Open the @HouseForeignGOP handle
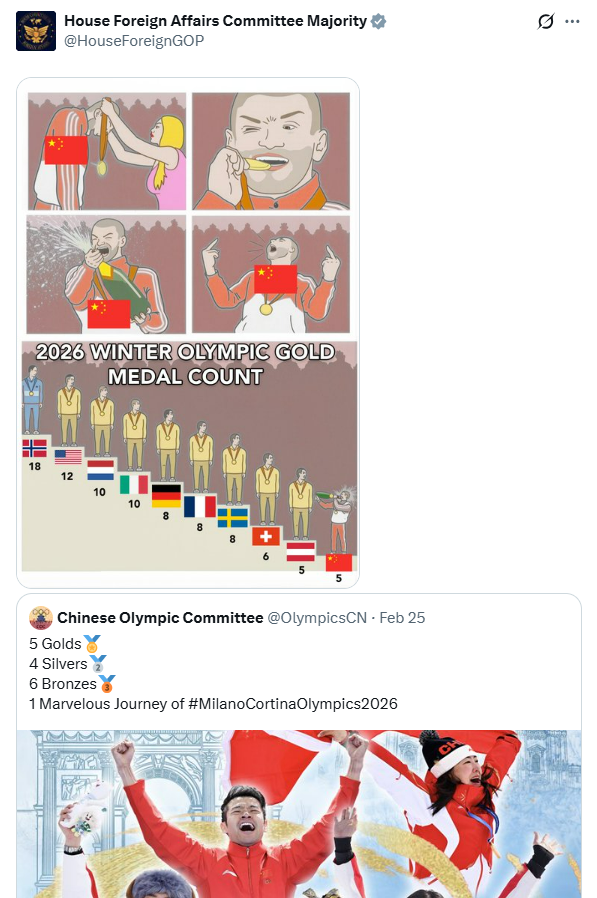 (134, 41)
